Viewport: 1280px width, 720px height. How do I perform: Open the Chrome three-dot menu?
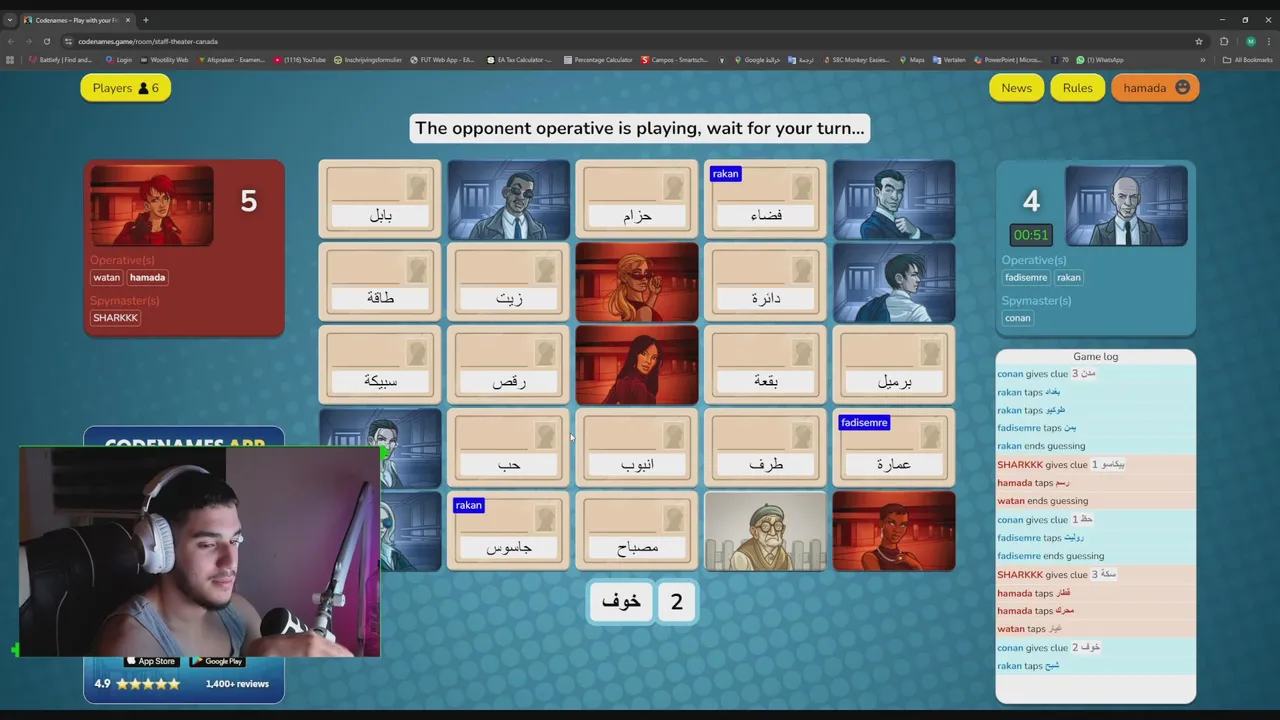tap(1269, 41)
